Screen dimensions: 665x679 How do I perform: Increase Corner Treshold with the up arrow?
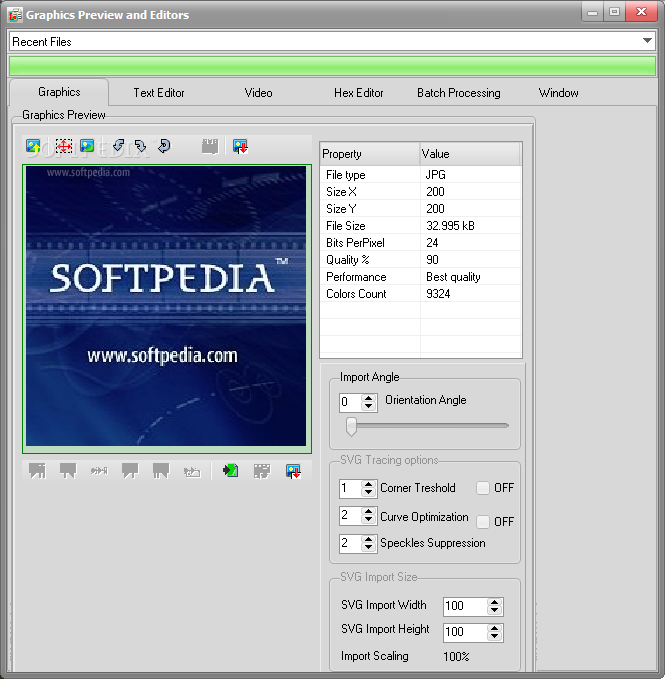(368, 485)
